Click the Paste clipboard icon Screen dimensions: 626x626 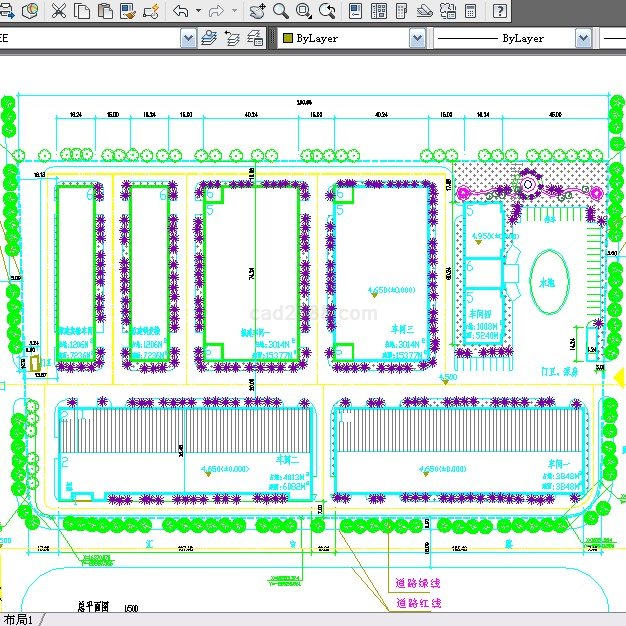tap(104, 11)
